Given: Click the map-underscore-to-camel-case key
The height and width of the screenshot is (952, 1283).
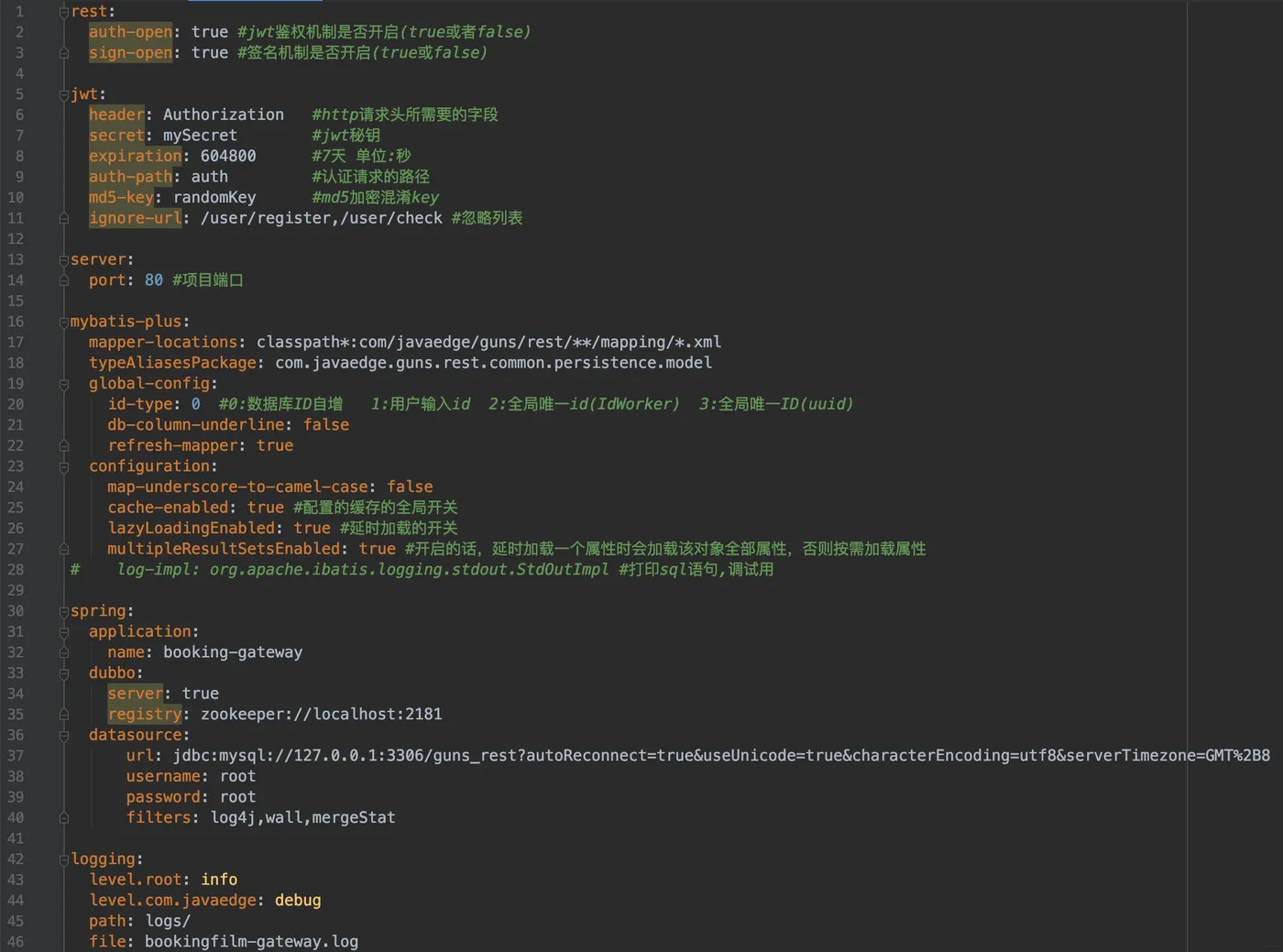Looking at the screenshot, I should (237, 487).
